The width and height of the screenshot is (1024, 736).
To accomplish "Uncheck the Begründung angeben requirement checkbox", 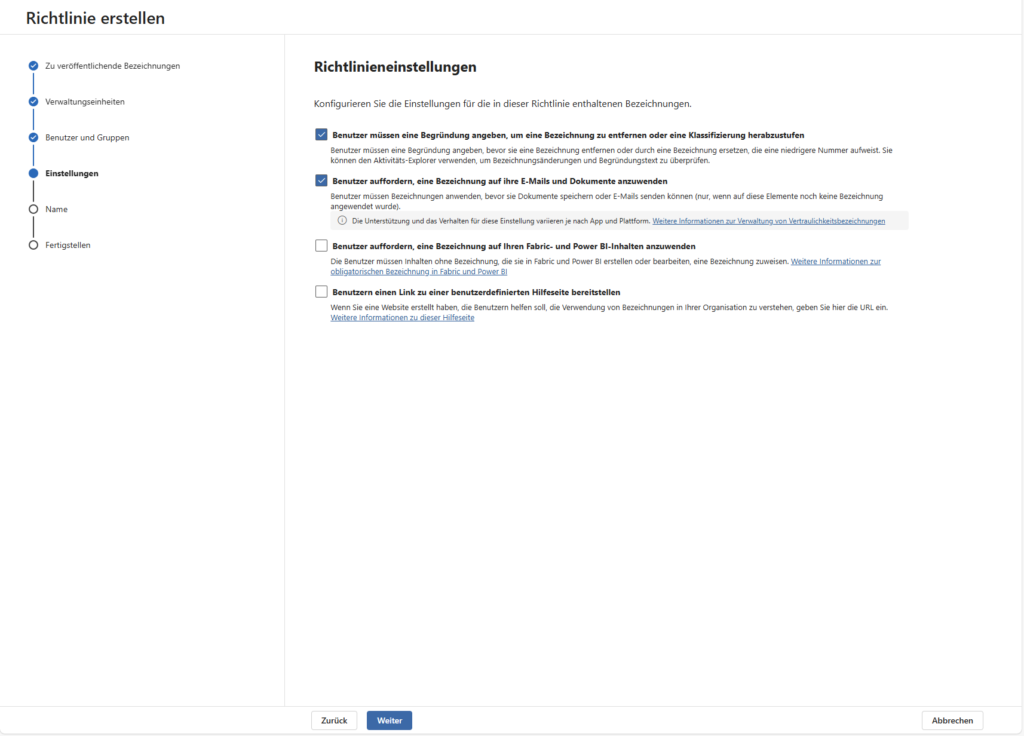I will [x=322, y=133].
